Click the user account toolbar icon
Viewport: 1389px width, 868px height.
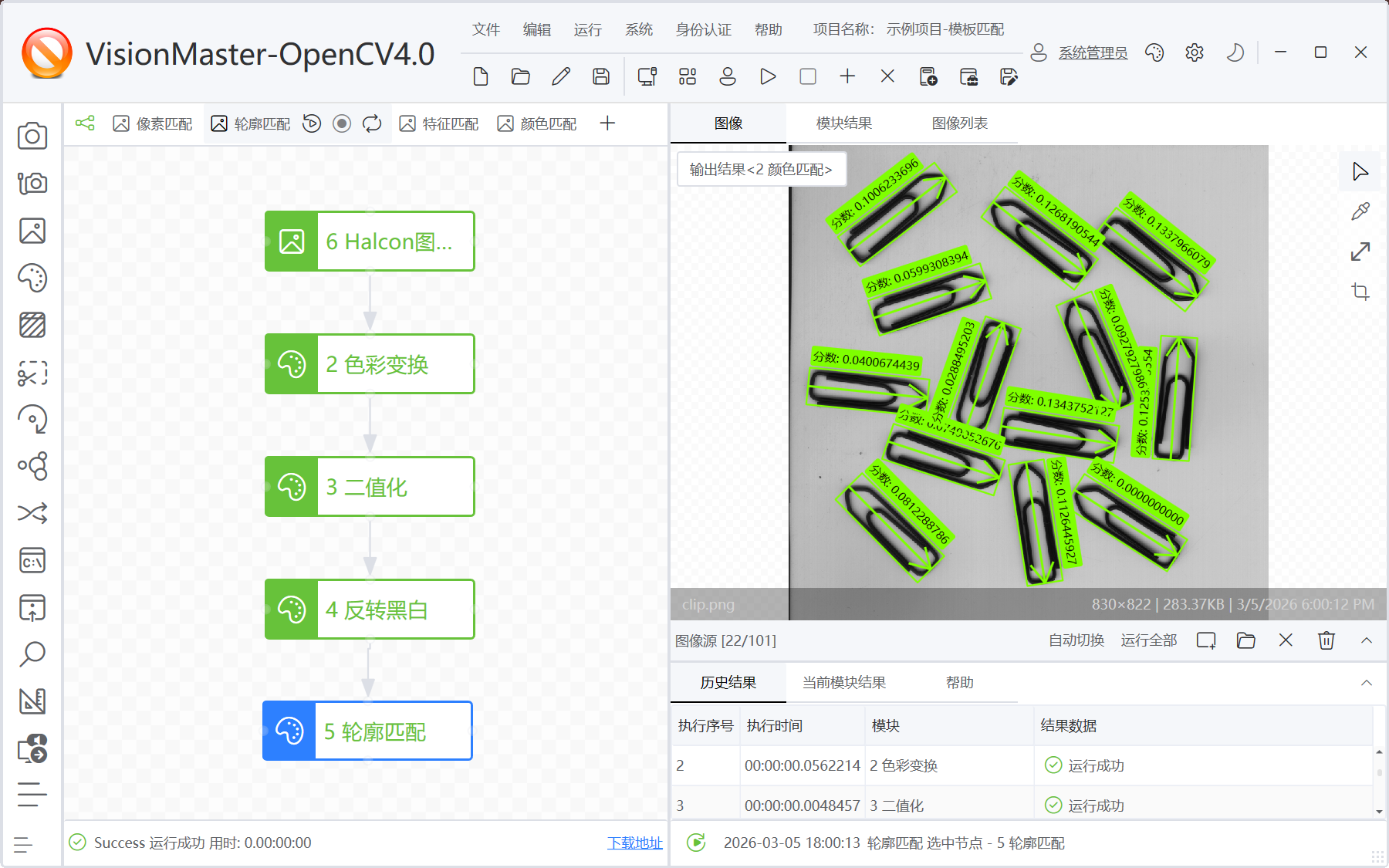click(x=728, y=76)
